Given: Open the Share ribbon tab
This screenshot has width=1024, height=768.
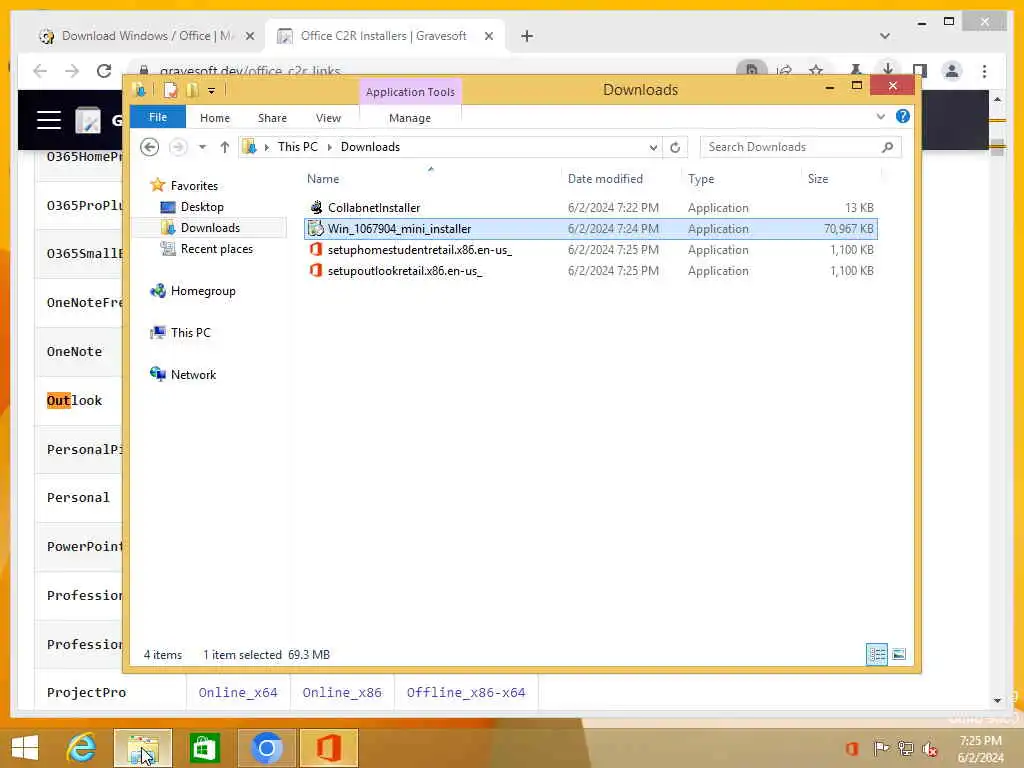Looking at the screenshot, I should pyautogui.click(x=272, y=118).
